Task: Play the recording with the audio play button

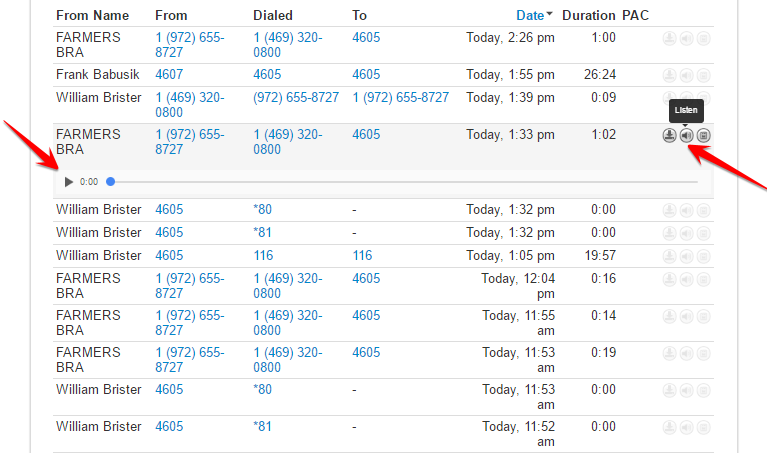Action: [x=68, y=182]
